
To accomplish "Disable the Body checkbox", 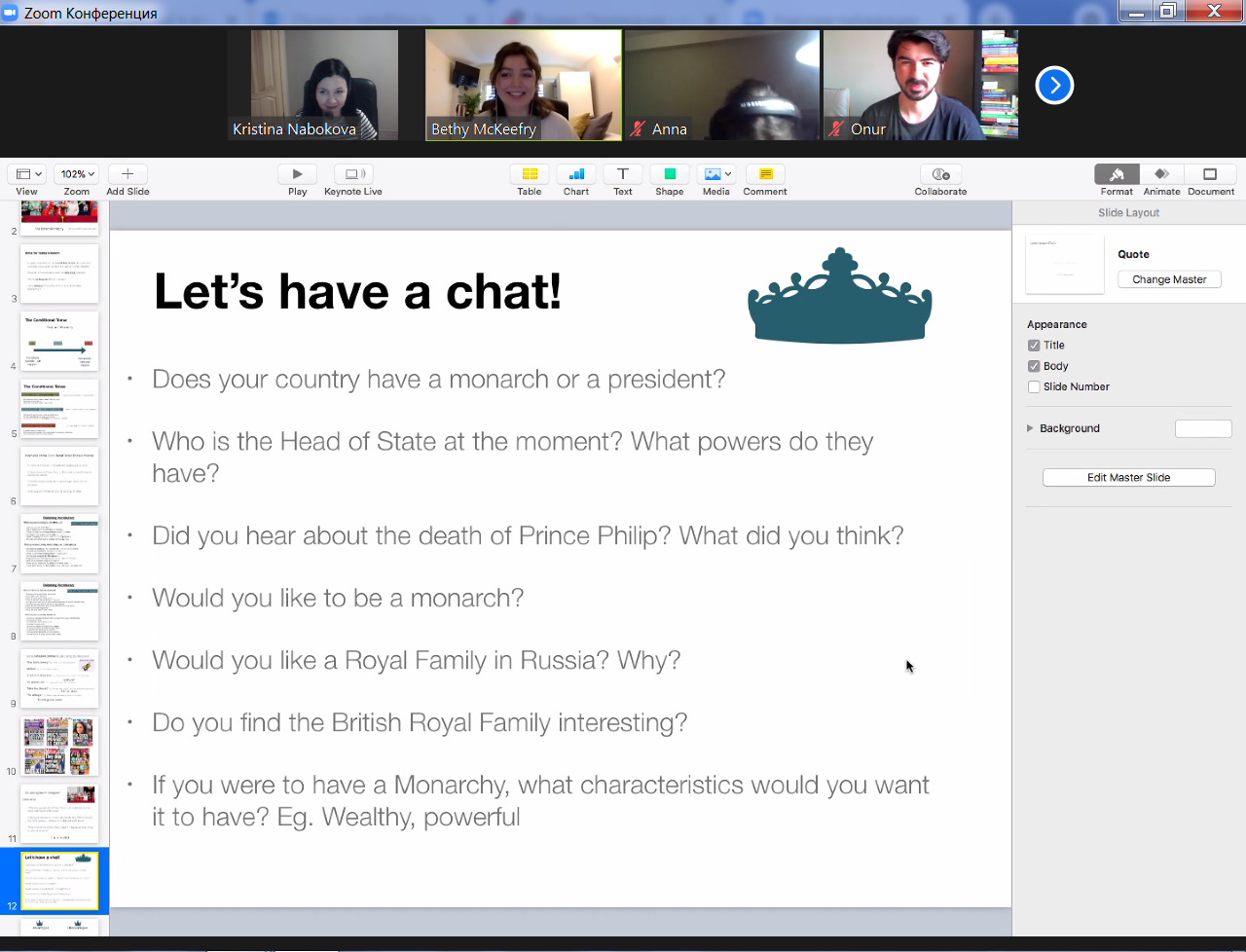I will (x=1034, y=366).
